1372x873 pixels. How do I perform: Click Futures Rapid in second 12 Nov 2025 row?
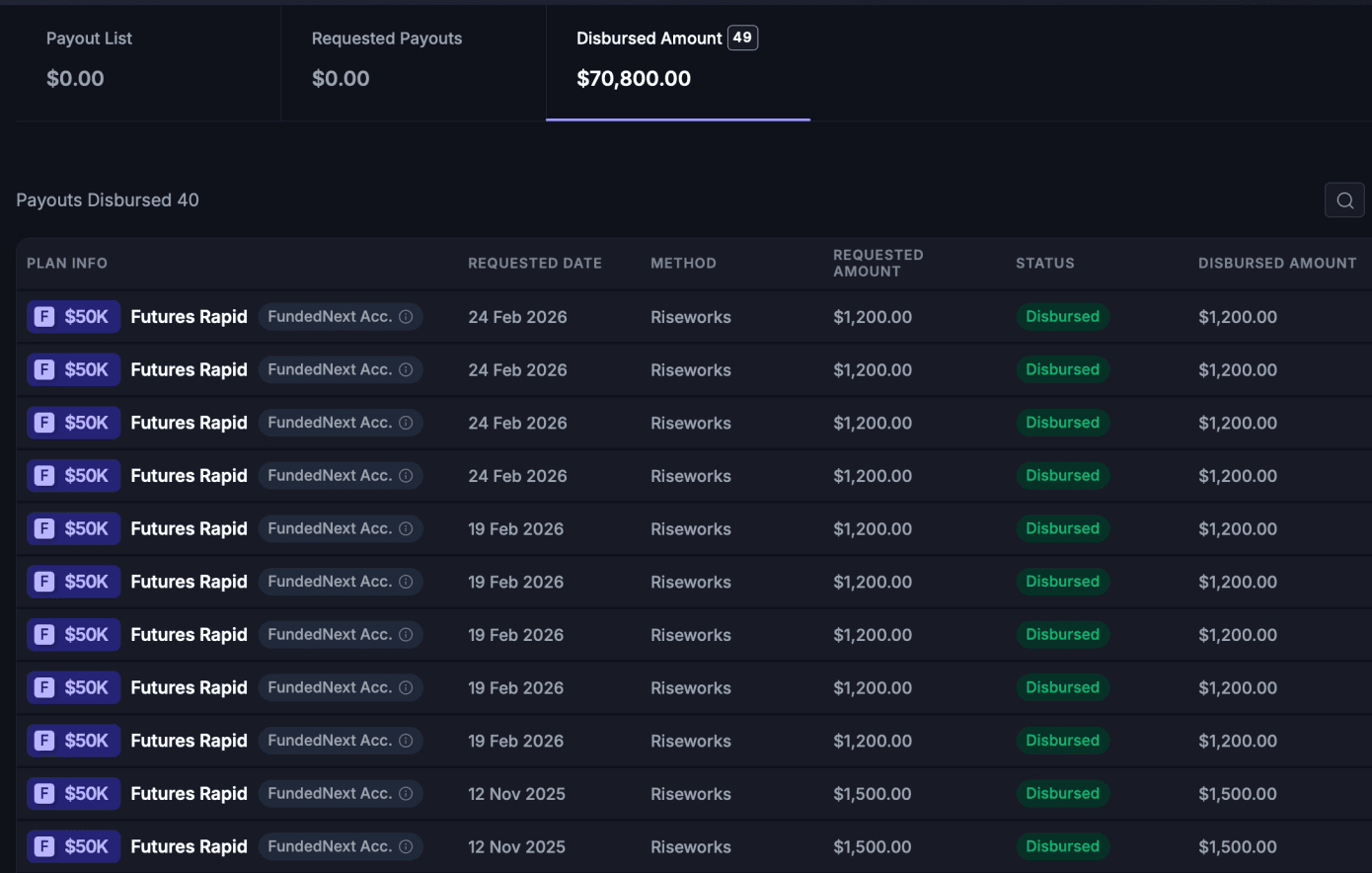189,846
